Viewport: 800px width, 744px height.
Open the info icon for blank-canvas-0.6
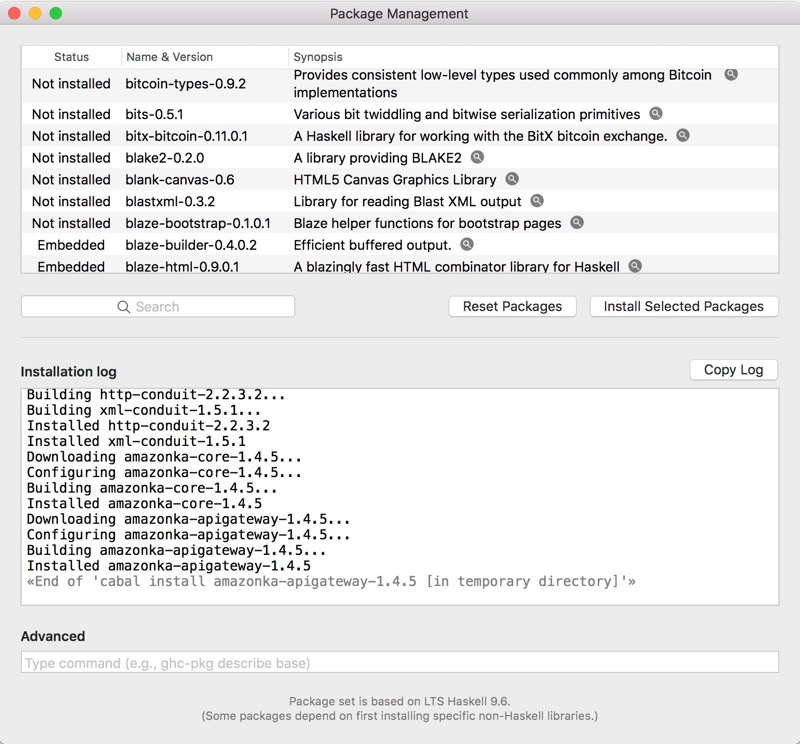pos(512,179)
